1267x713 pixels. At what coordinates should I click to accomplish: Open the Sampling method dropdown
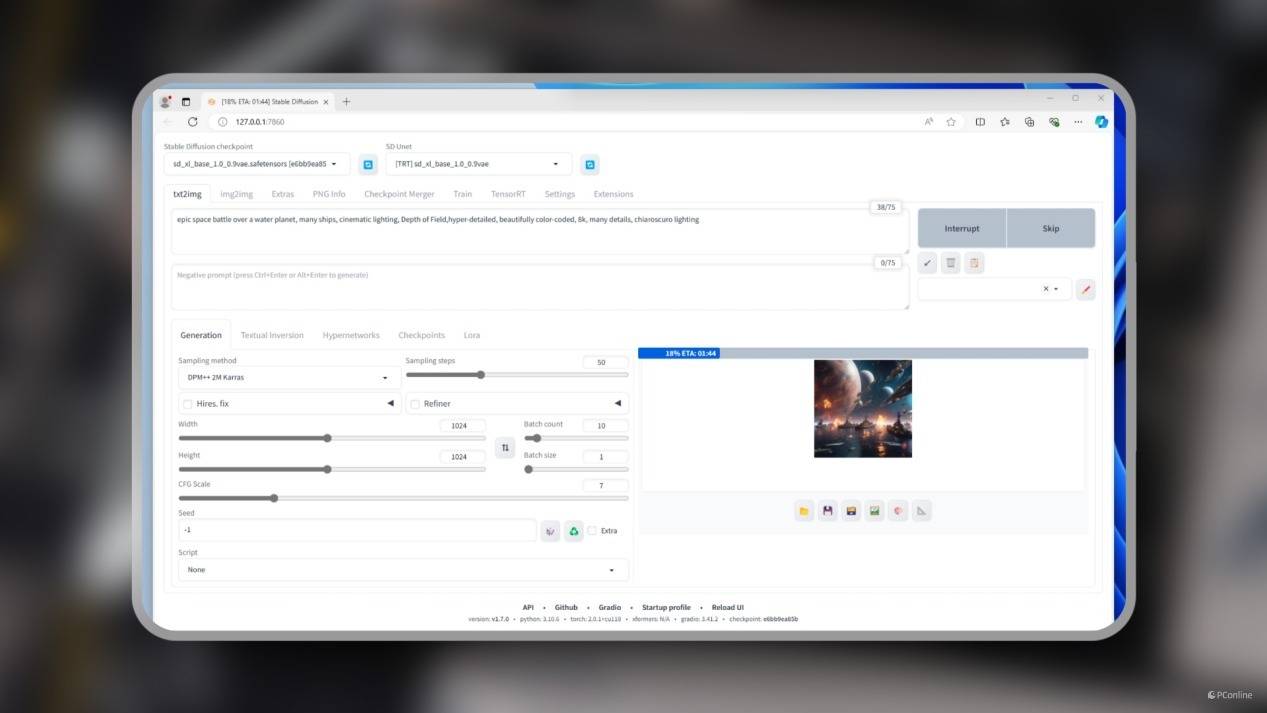[x=289, y=378]
